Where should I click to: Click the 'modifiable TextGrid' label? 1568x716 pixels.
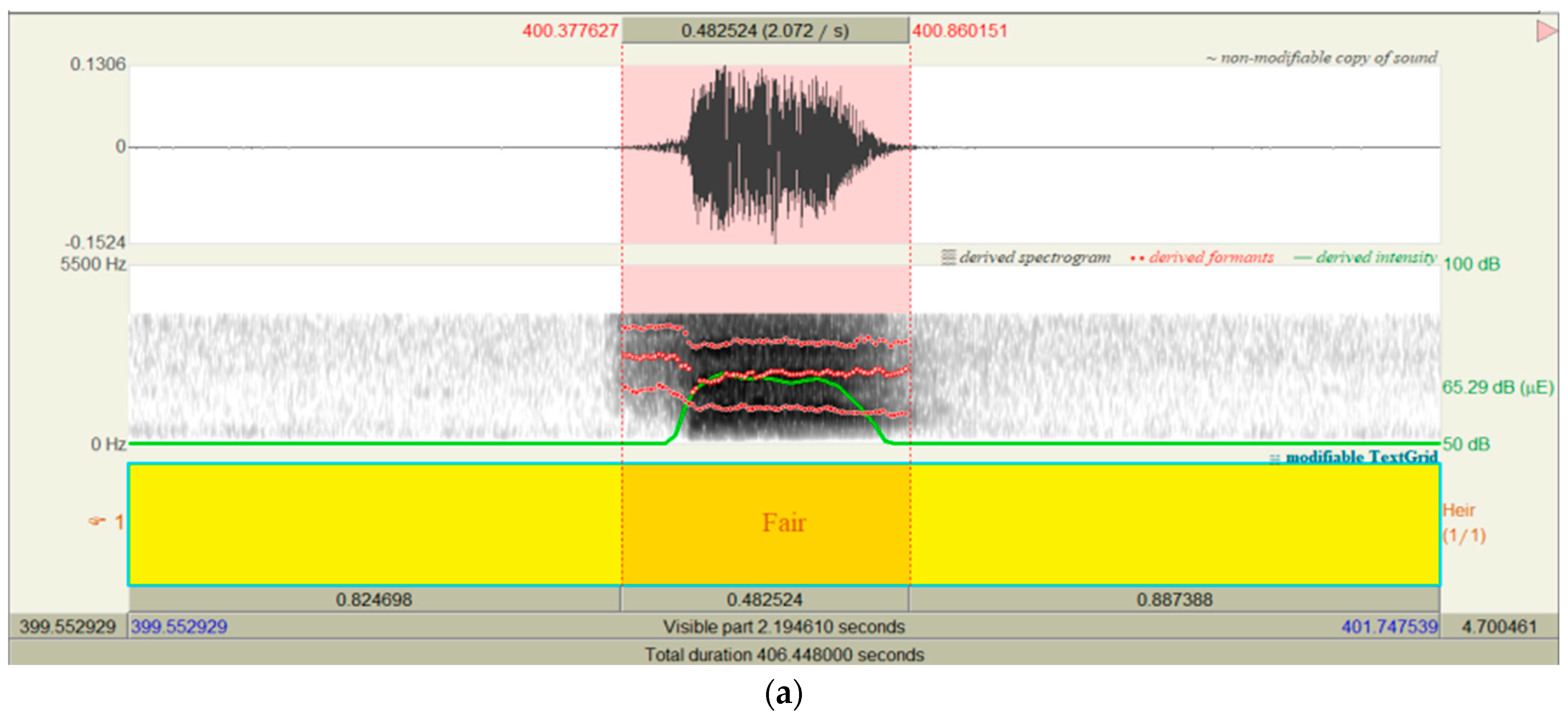click(x=1362, y=457)
